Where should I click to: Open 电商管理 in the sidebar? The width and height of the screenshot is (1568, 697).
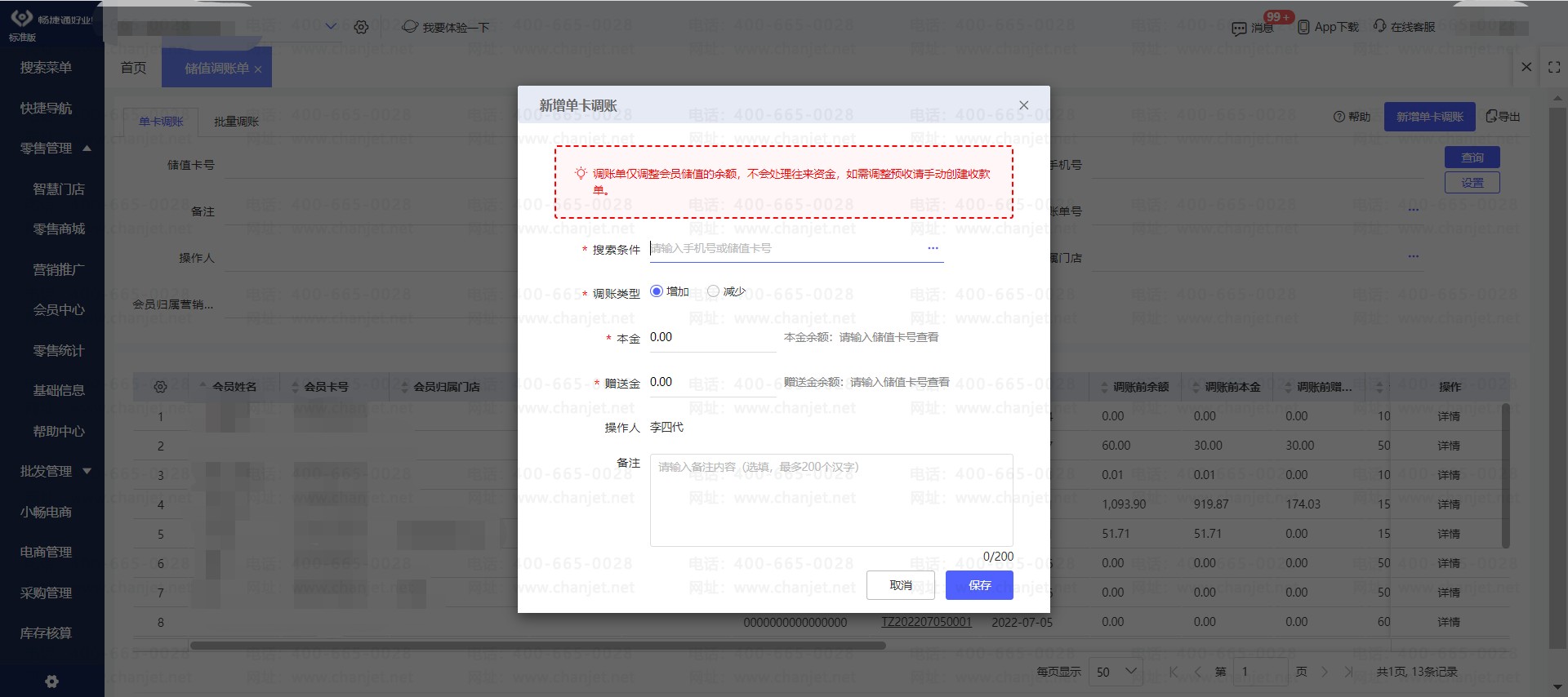(x=47, y=553)
